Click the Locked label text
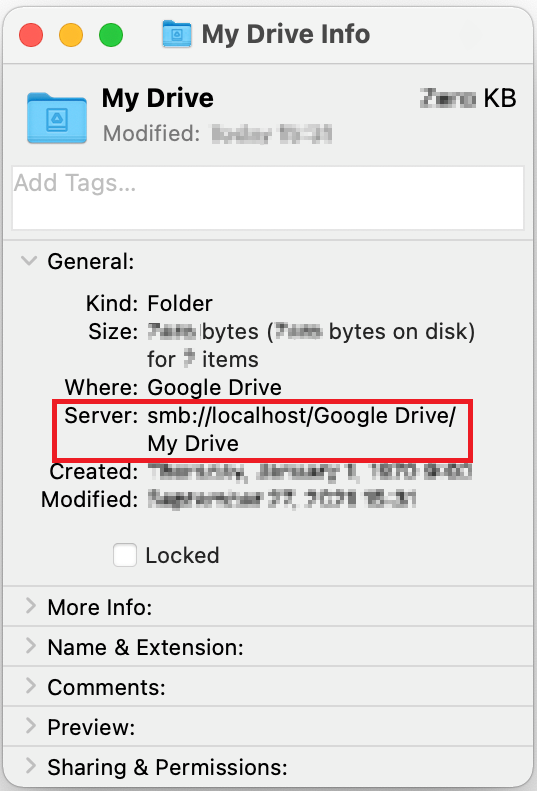 coord(182,555)
